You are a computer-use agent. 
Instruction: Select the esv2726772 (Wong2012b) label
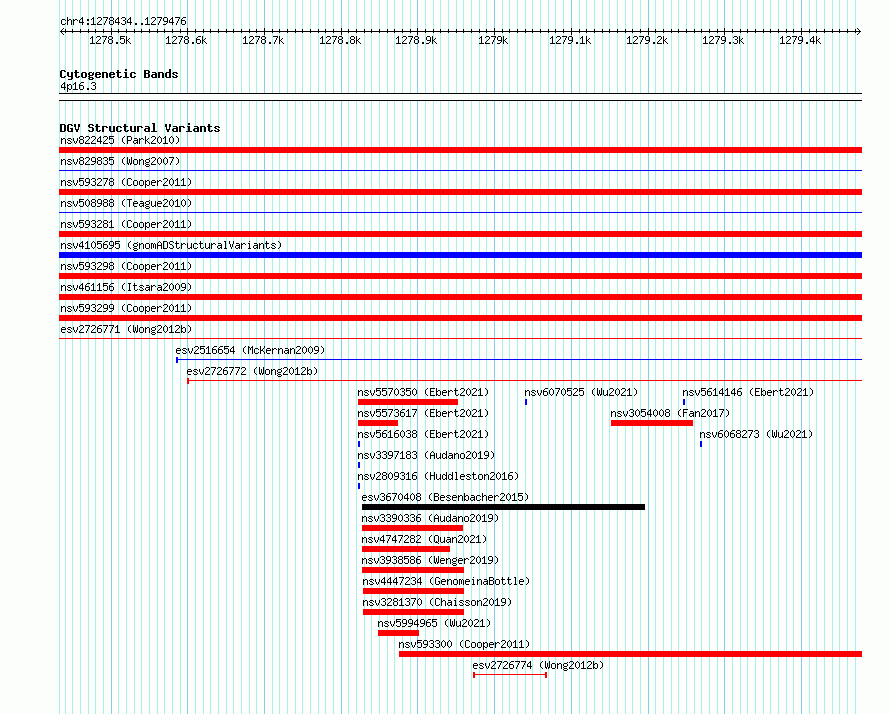(252, 371)
